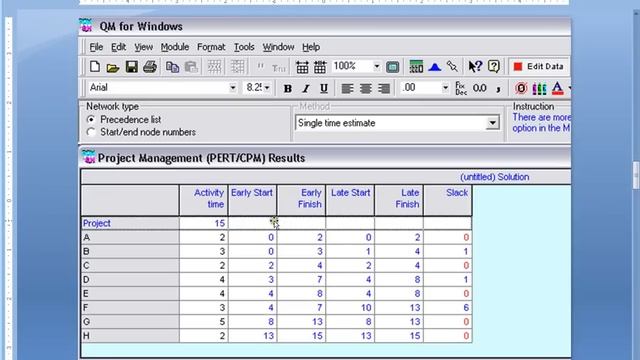Click the pin annotation icon
640x360 pixels.
[x=452, y=66]
